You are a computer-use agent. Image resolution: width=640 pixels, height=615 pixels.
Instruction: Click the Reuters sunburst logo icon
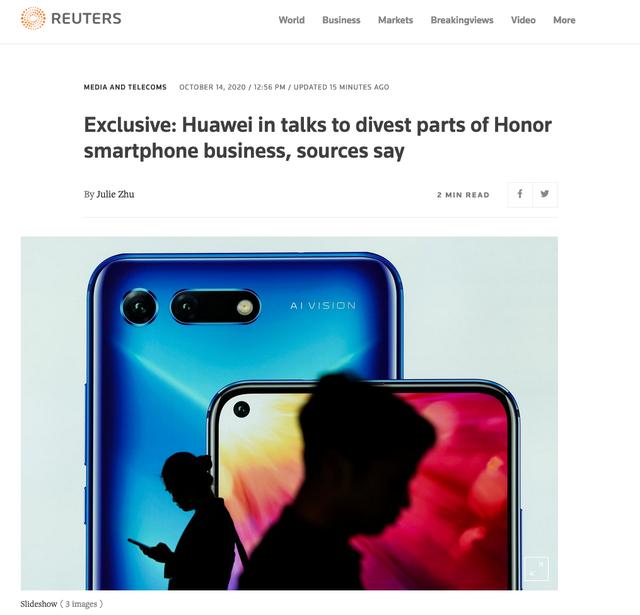33,18
